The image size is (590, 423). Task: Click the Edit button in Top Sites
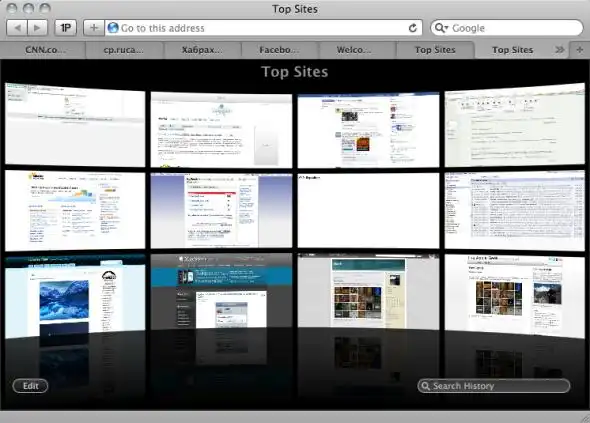pos(30,386)
